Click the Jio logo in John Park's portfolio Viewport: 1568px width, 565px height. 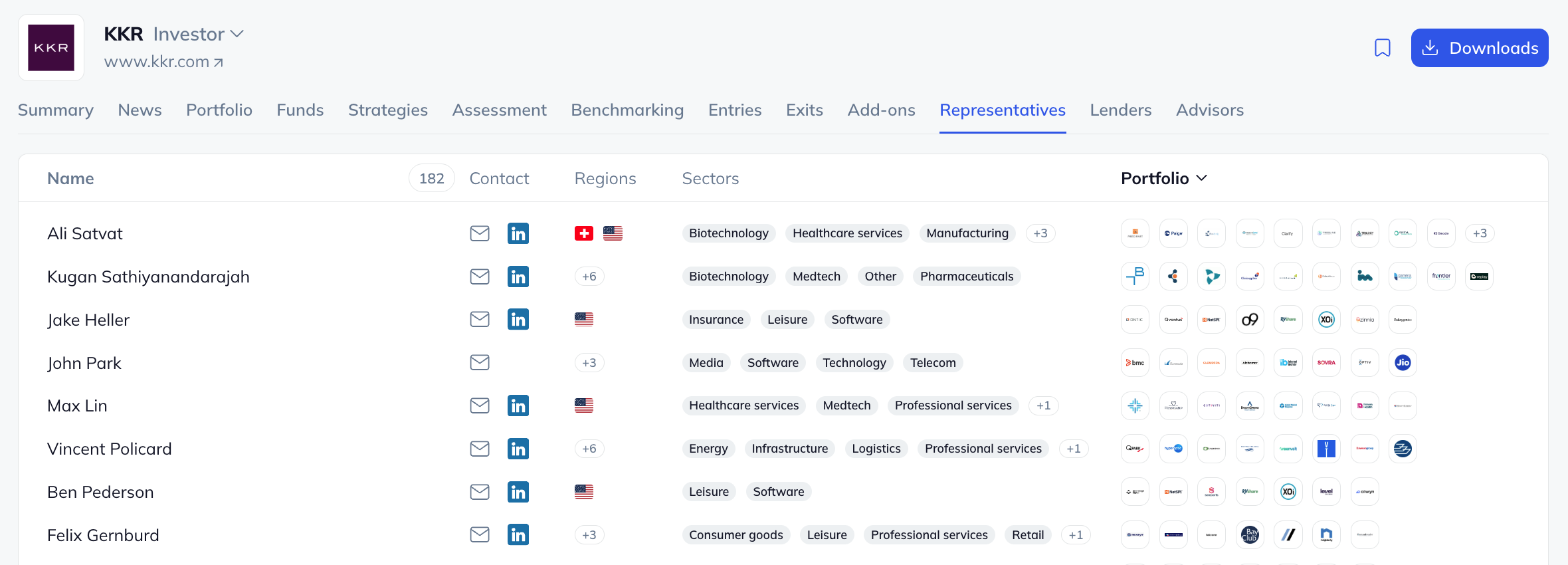coord(1403,362)
